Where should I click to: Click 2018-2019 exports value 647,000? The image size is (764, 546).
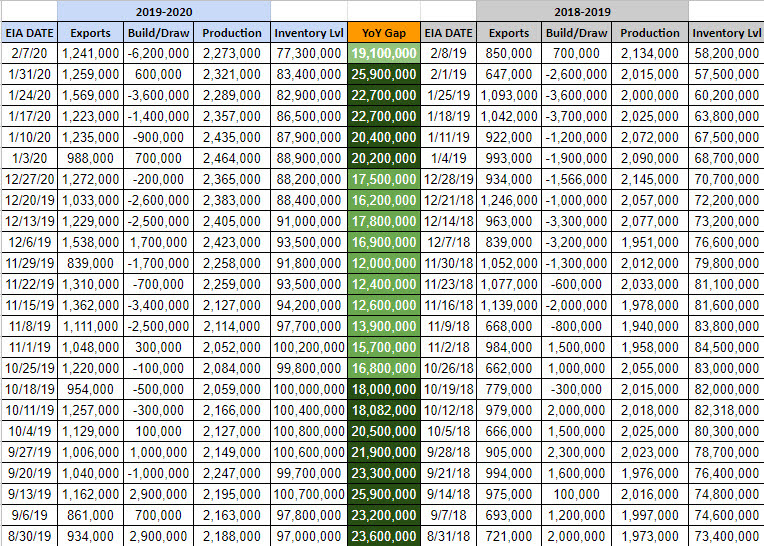point(509,74)
